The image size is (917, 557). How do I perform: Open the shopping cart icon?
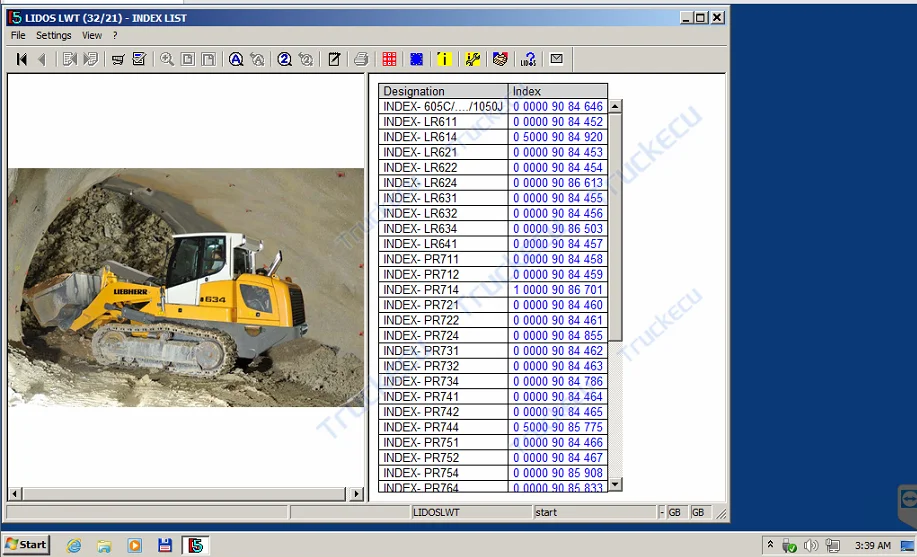(x=118, y=59)
